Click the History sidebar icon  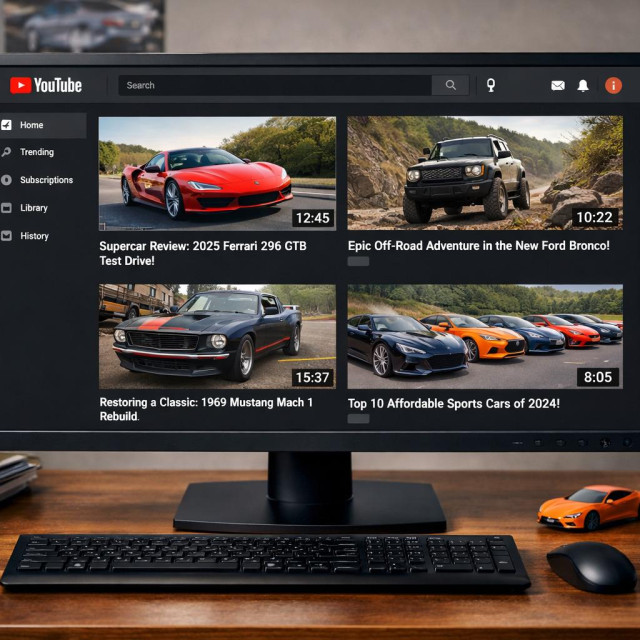6,236
